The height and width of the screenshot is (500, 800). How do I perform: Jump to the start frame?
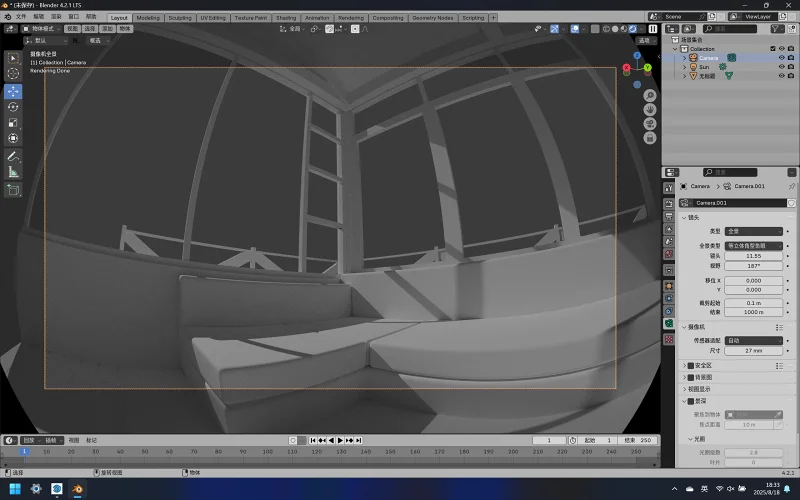[313, 440]
